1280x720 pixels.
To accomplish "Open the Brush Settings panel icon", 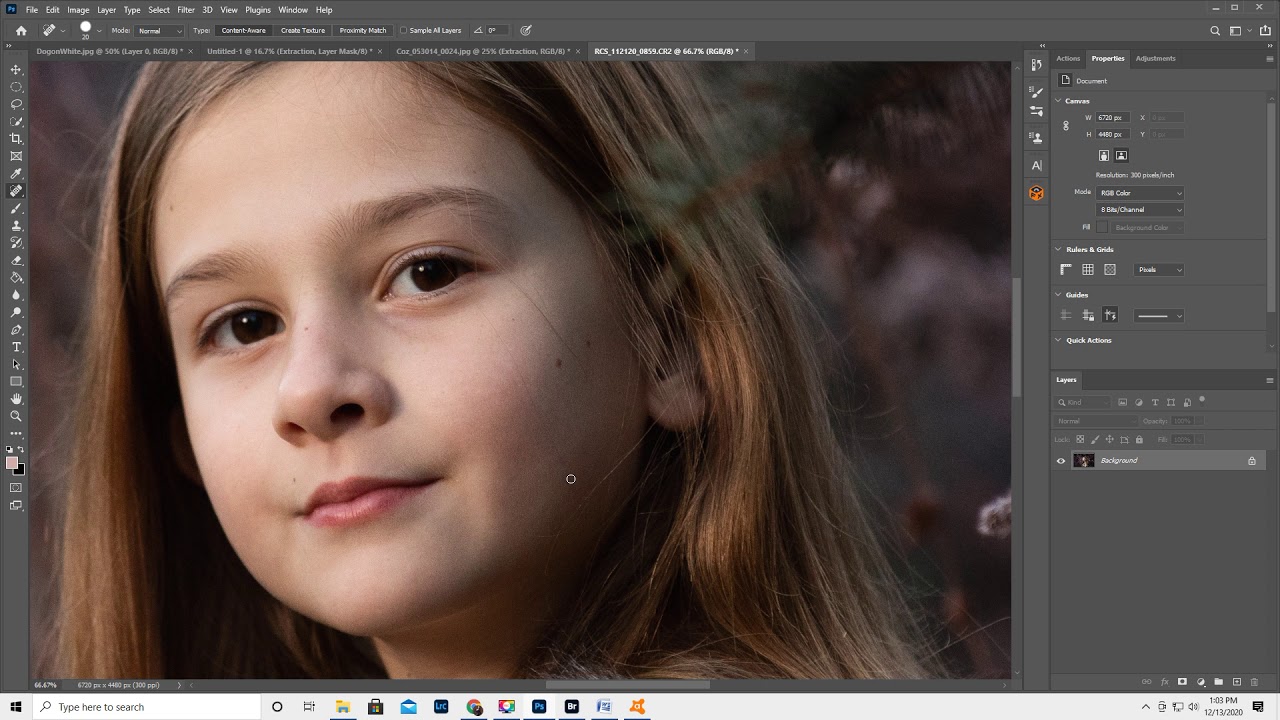I will coord(1036,90).
